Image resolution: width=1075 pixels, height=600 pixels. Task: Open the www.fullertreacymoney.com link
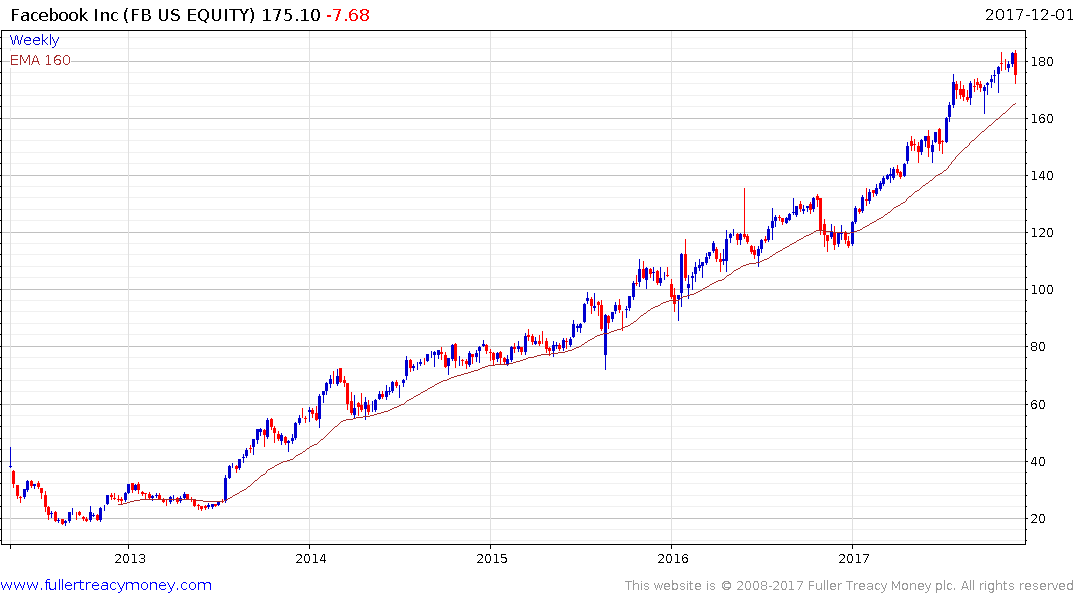(106, 585)
